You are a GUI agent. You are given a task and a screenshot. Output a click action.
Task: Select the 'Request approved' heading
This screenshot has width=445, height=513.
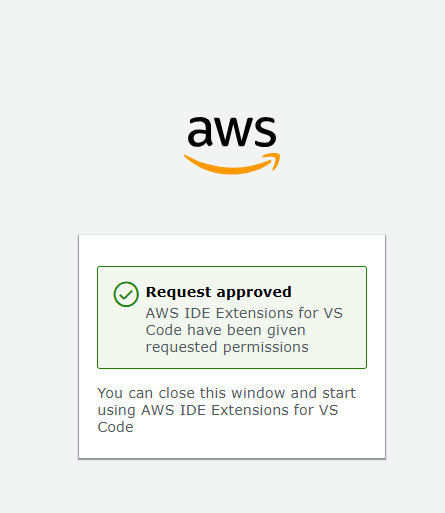(219, 292)
